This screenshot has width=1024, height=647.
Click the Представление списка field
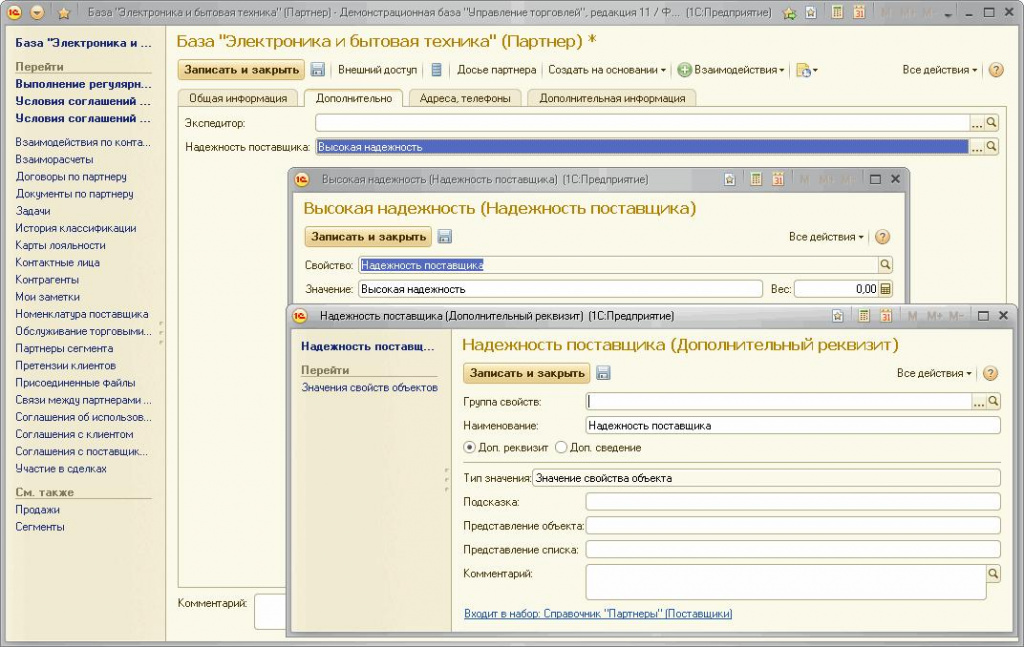[793, 550]
